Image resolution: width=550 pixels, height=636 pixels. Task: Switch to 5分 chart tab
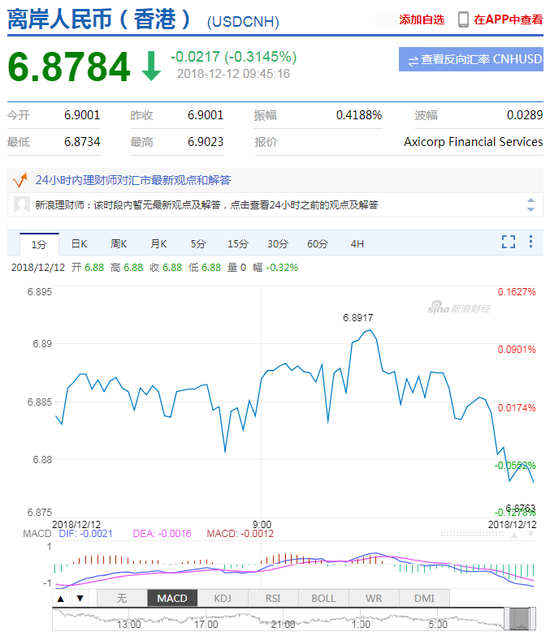pyautogui.click(x=198, y=244)
